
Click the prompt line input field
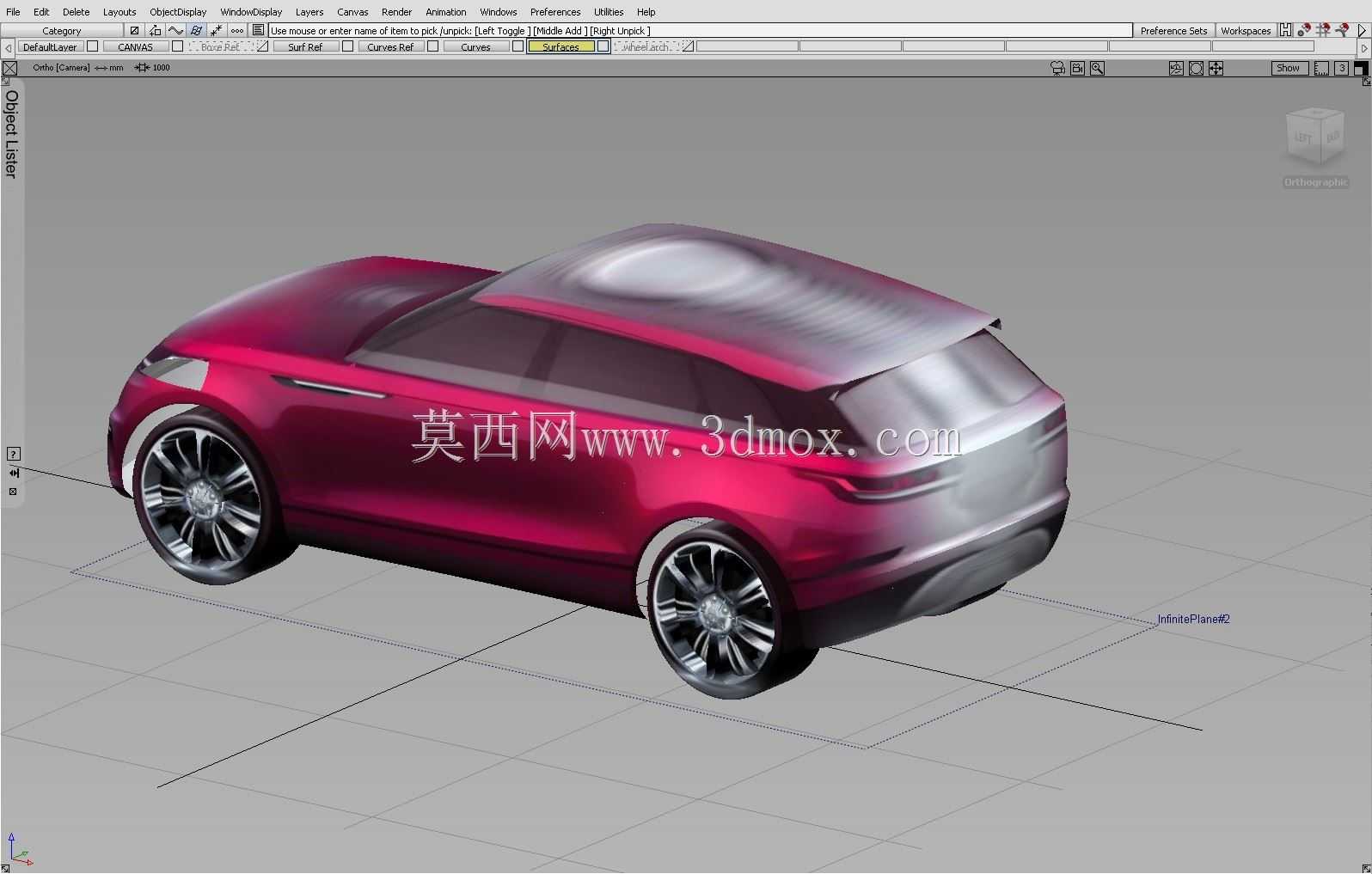(x=700, y=30)
